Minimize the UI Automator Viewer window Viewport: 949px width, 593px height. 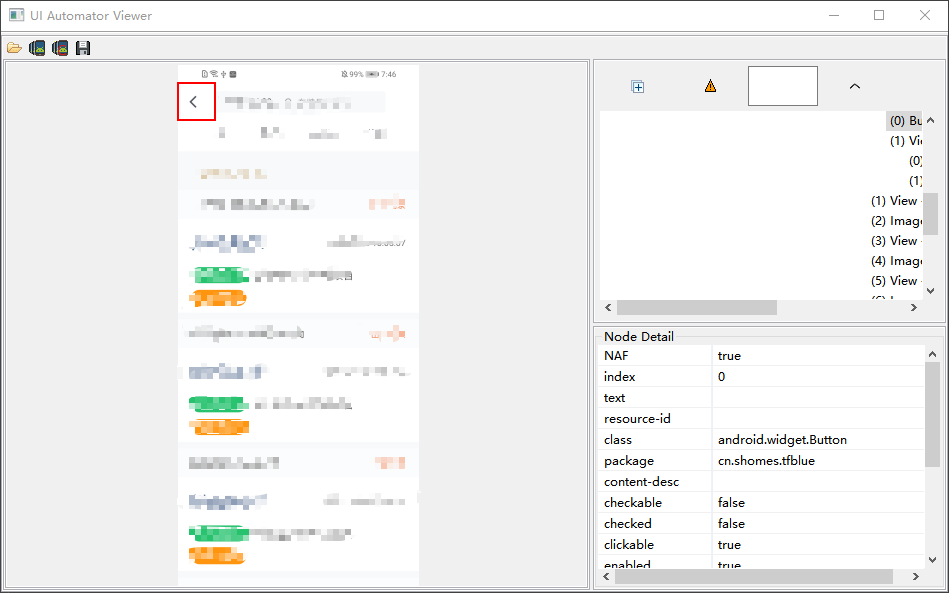[x=834, y=15]
